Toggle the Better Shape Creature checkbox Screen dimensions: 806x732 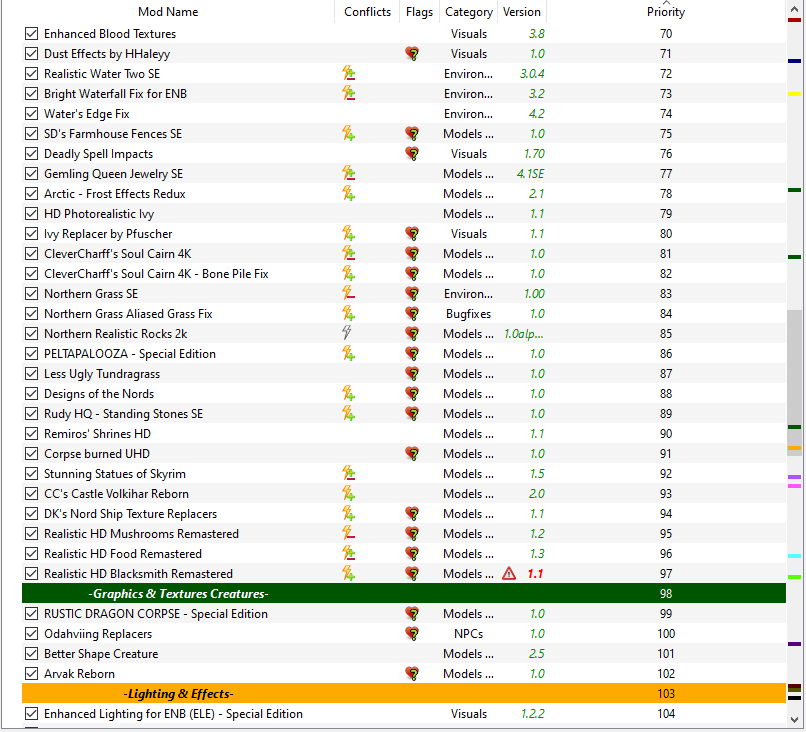[x=31, y=654]
